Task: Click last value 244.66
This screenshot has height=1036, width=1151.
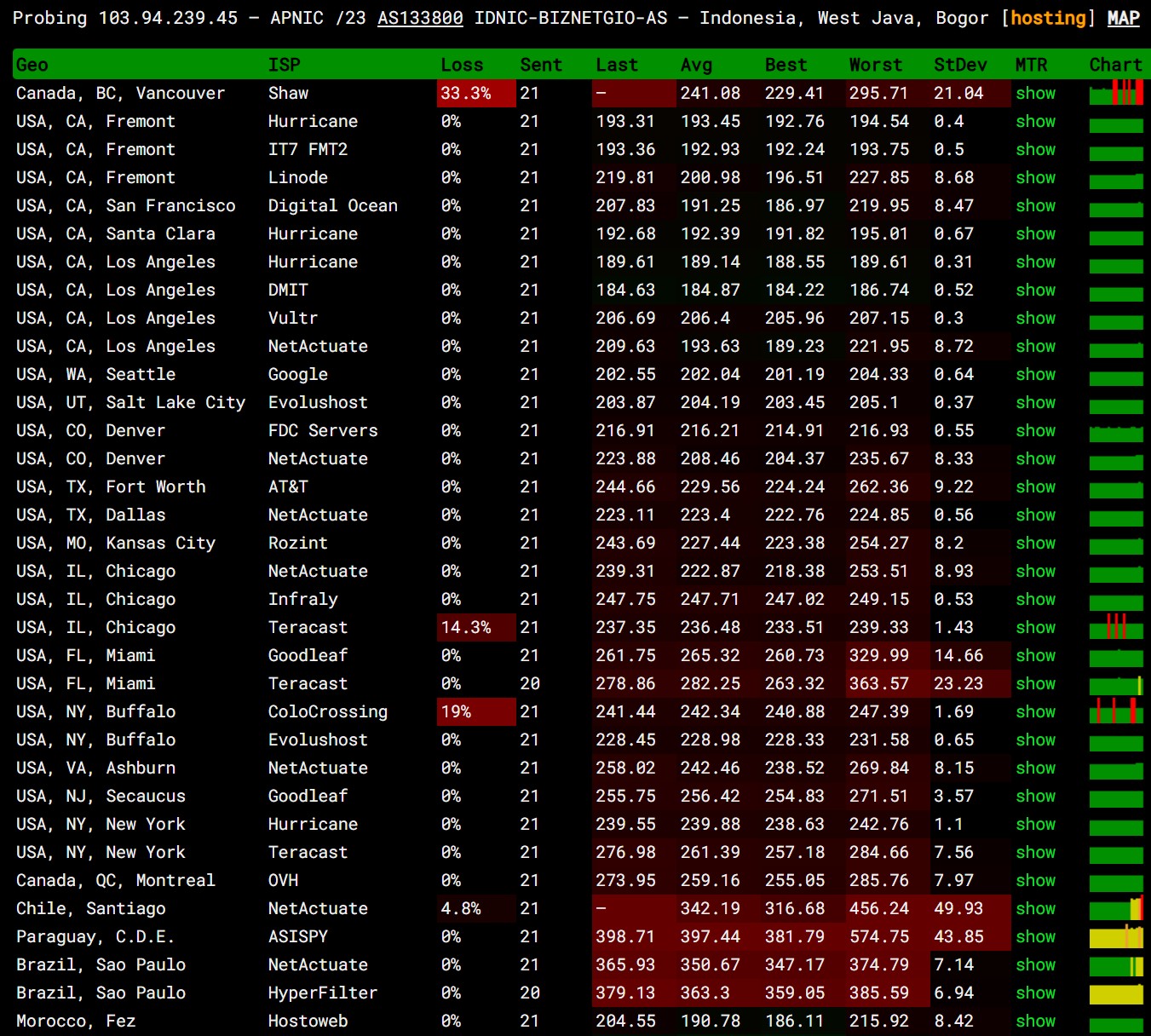Action: pyautogui.click(x=626, y=486)
